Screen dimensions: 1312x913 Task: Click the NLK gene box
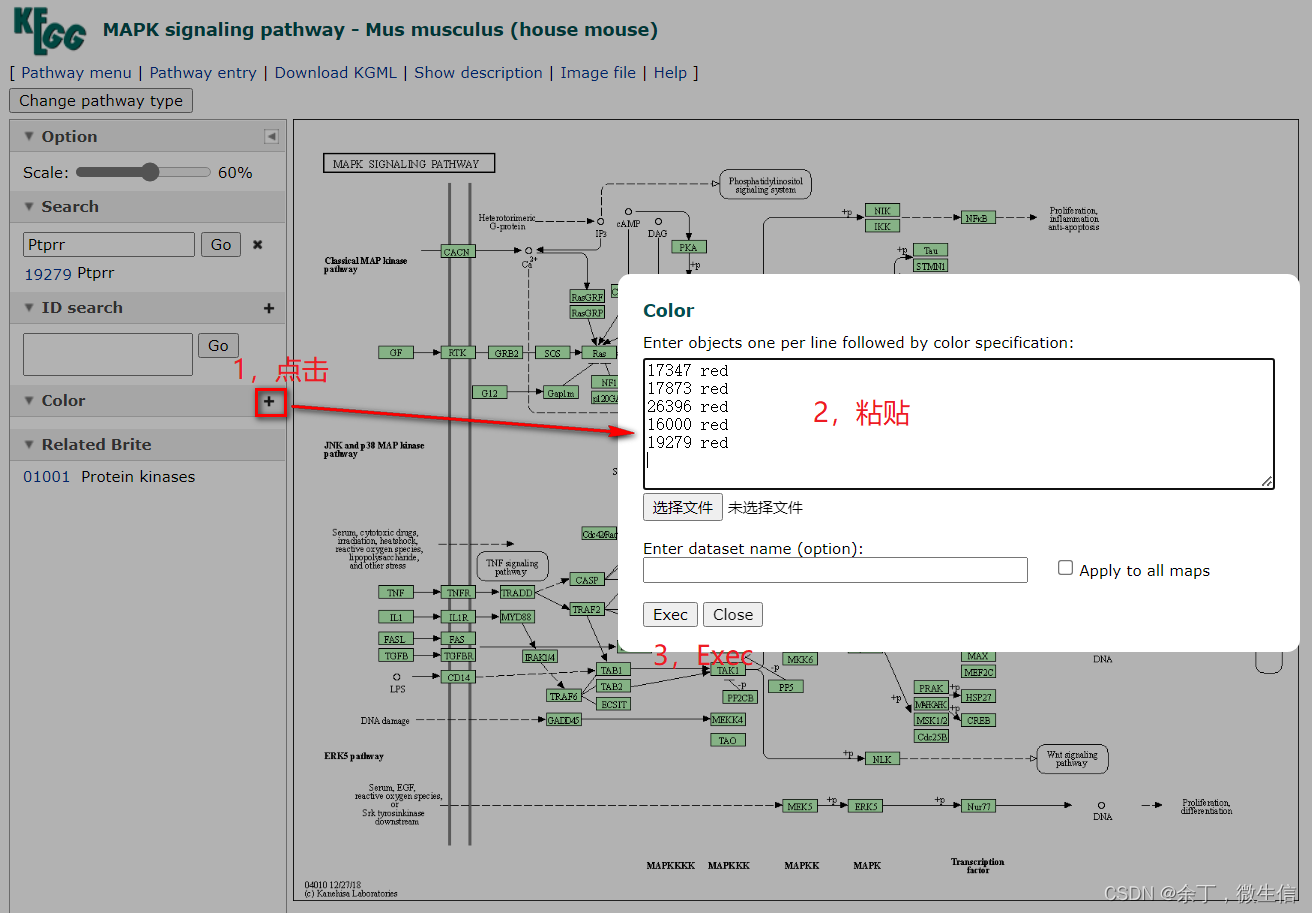point(882,759)
